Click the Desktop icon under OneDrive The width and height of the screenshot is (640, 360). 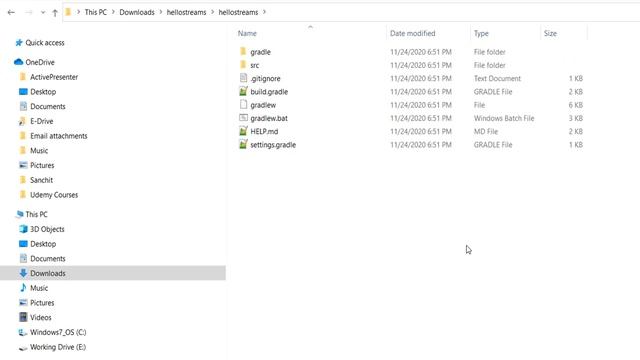click(x=23, y=91)
